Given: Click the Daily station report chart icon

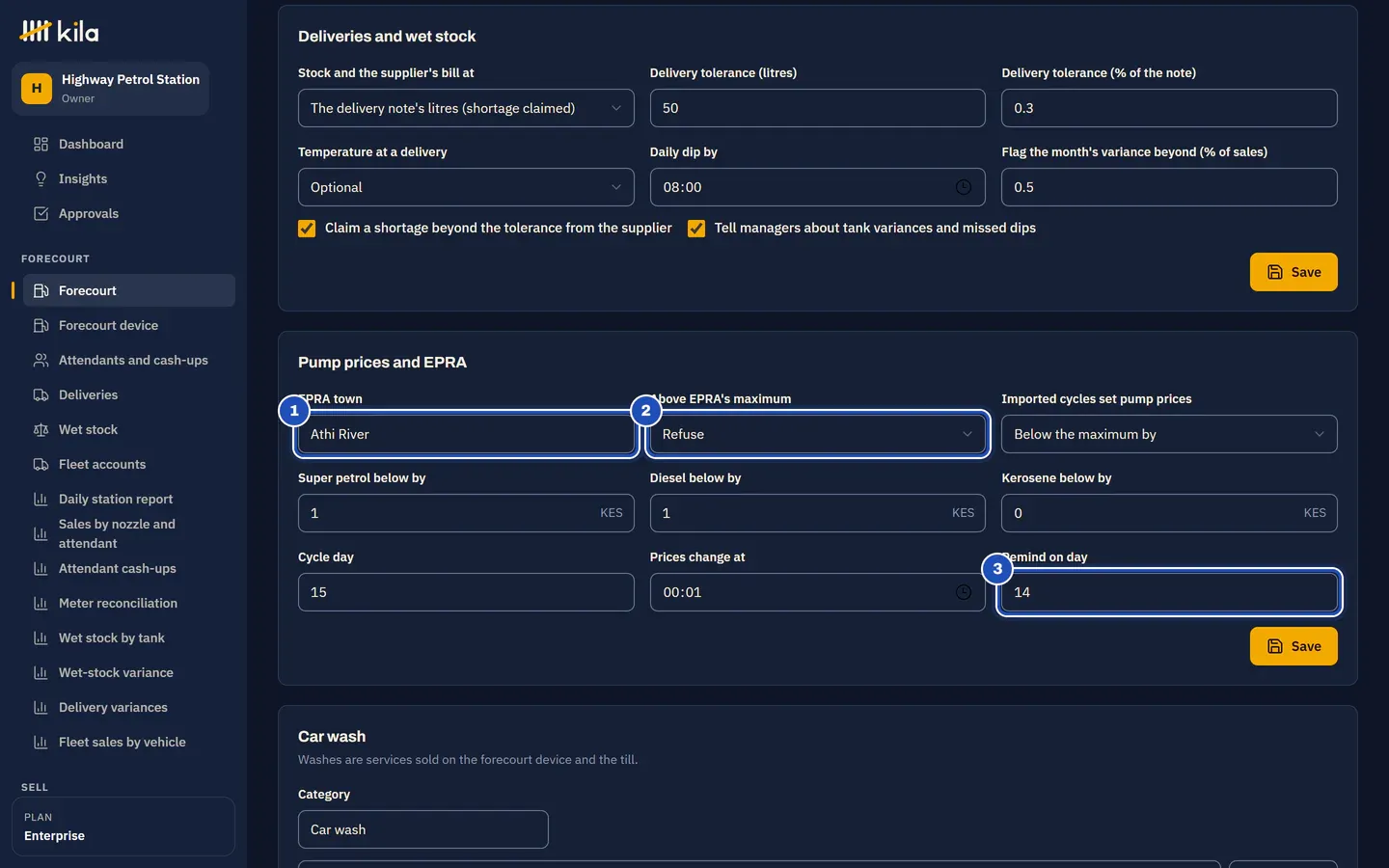Looking at the screenshot, I should click(41, 499).
